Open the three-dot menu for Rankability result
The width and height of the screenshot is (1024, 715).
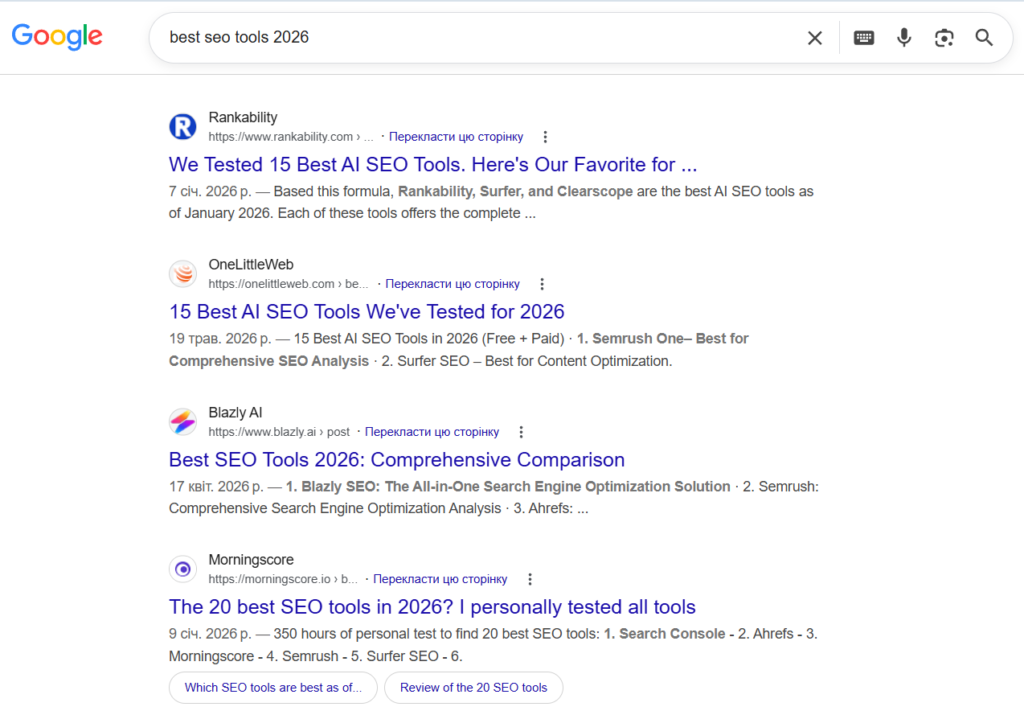pyautogui.click(x=545, y=136)
